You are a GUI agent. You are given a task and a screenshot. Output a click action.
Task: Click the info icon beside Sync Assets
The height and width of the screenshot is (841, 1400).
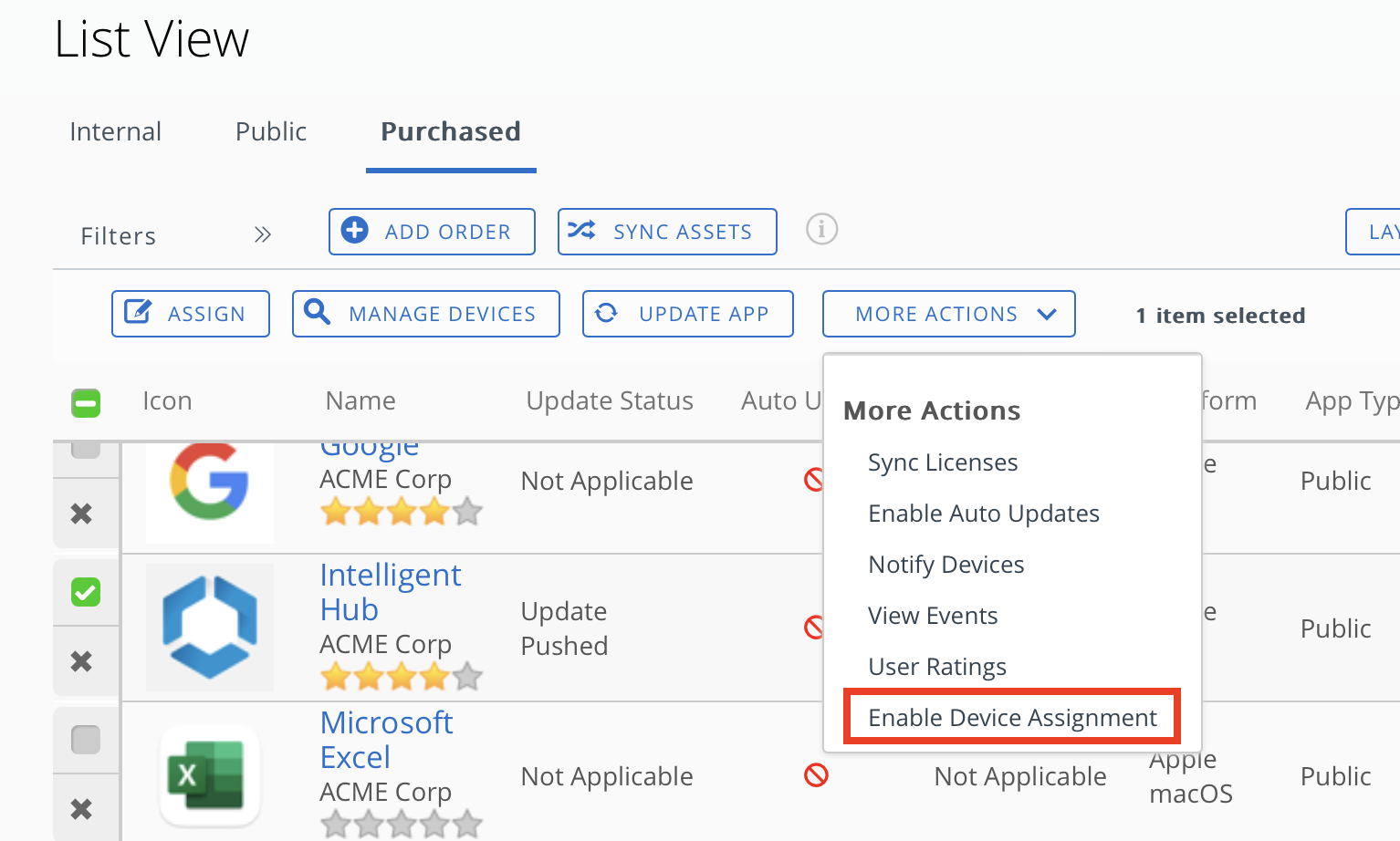point(821,229)
